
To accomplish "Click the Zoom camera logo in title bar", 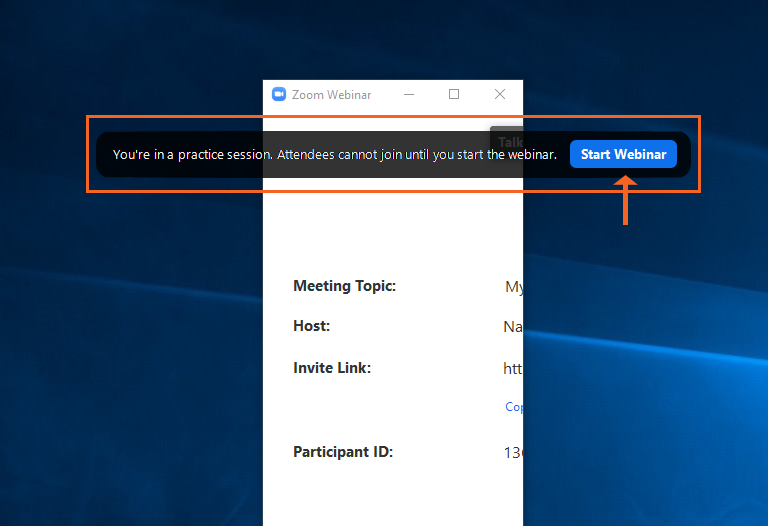I will pos(279,95).
